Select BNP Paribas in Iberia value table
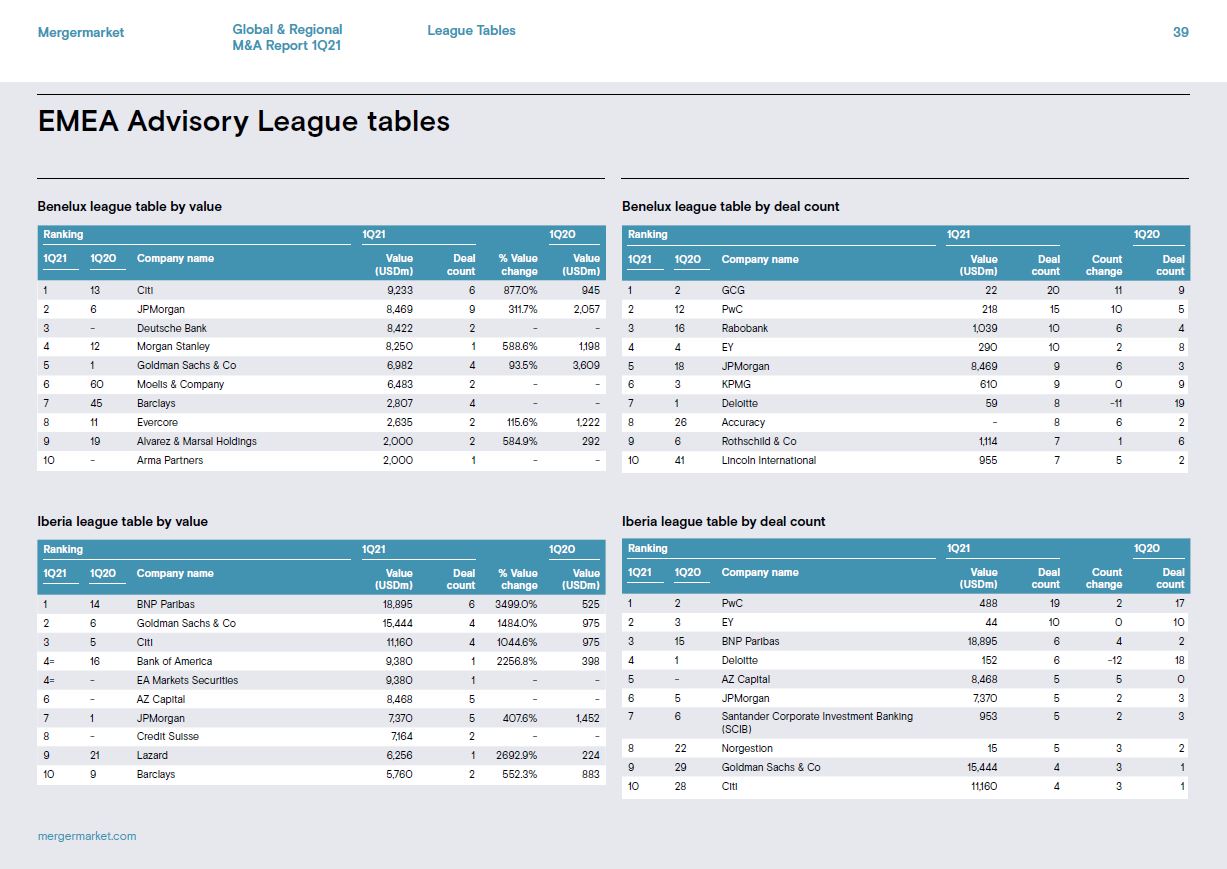The image size is (1227, 869). tap(166, 605)
